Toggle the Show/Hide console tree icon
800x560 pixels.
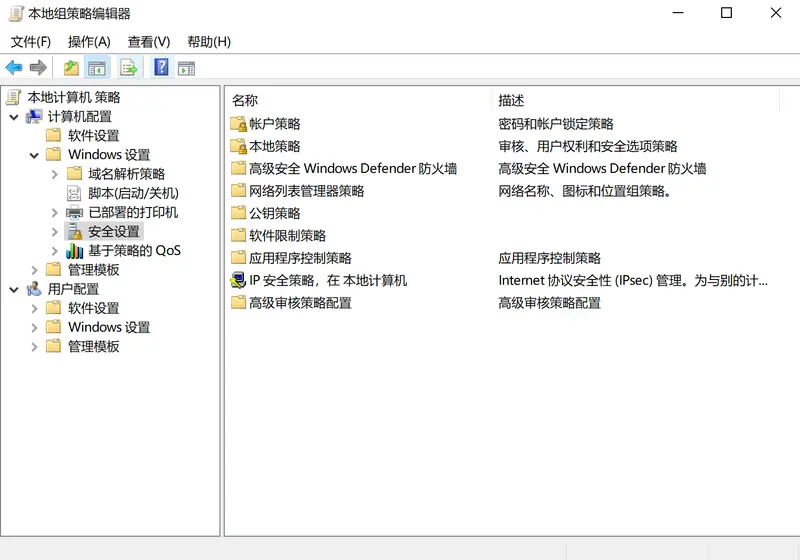pos(96,67)
